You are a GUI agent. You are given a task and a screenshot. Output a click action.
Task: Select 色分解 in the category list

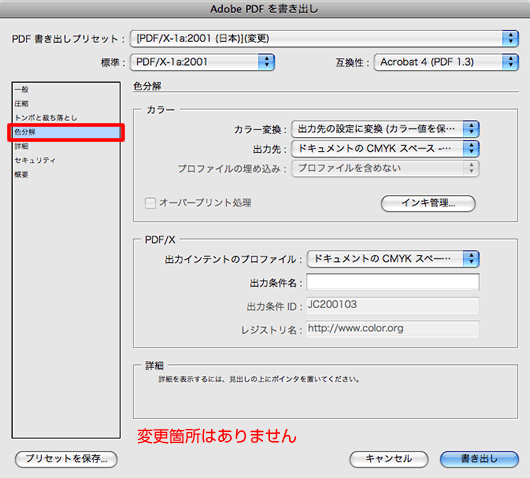(66, 132)
